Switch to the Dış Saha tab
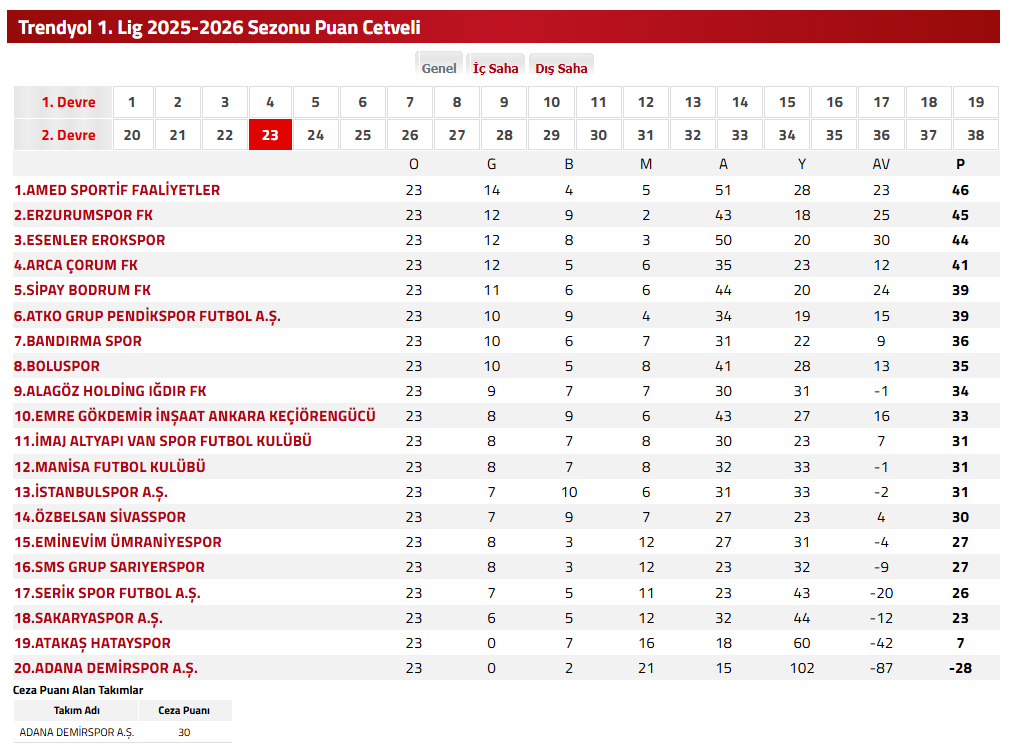The height and width of the screenshot is (745, 1016). point(561,68)
